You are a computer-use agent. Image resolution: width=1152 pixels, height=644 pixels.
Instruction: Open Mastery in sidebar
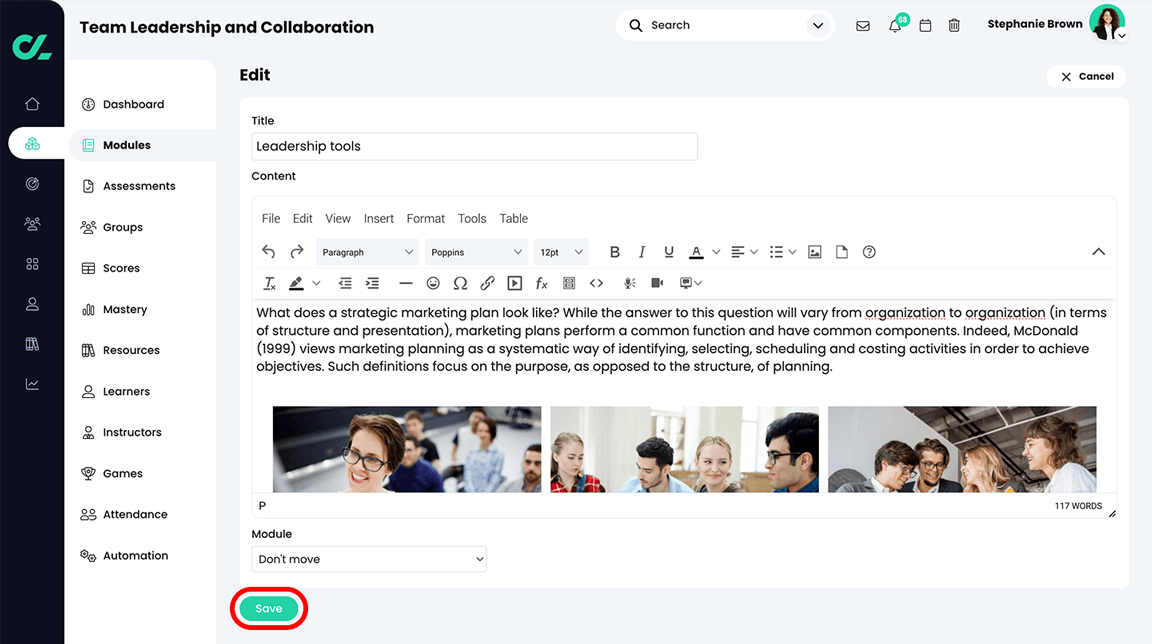click(x=125, y=310)
